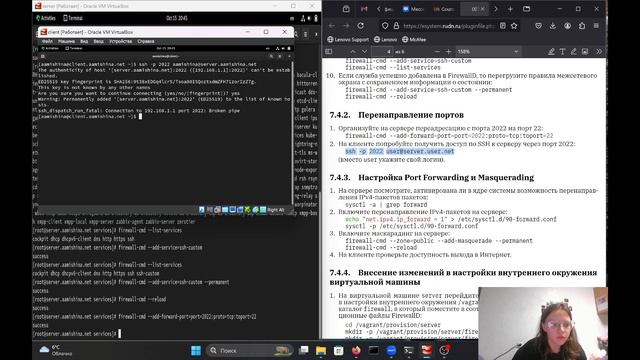Bookmark this page with the star icon
640x360 pixels.
coord(514,26)
